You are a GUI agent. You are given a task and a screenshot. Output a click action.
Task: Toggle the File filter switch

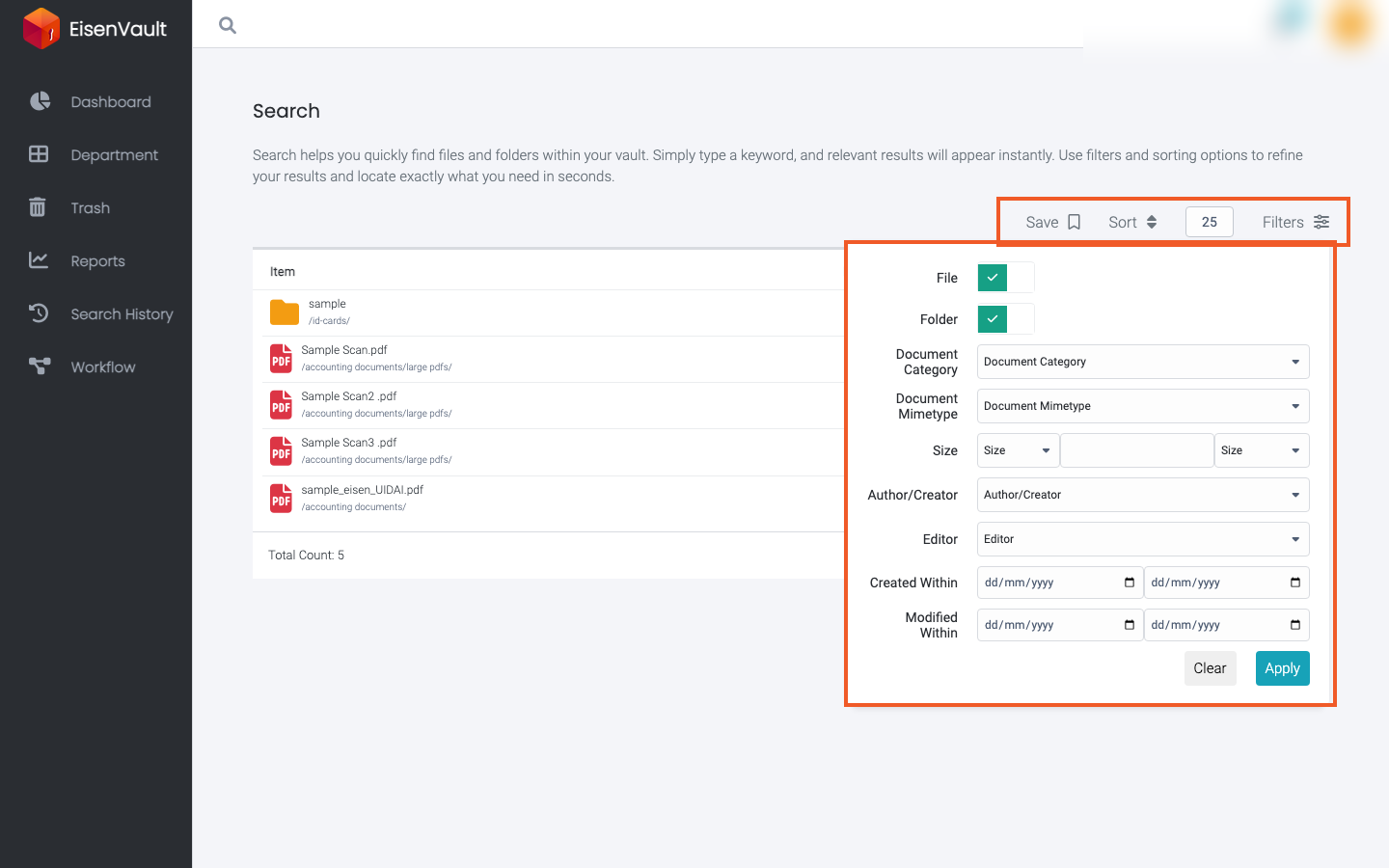tap(1006, 278)
